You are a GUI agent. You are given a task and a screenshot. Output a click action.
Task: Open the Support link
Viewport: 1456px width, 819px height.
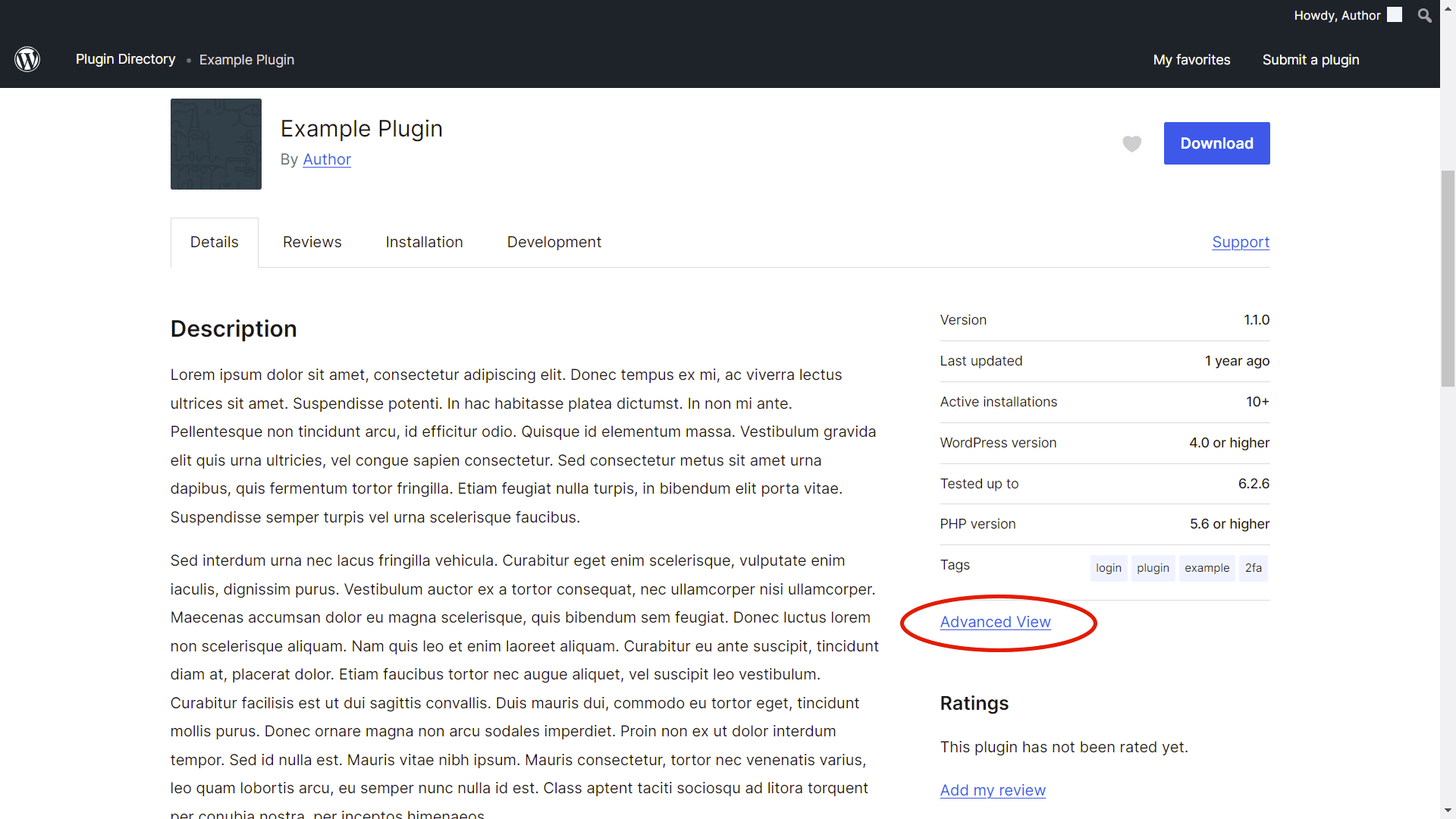[1240, 242]
